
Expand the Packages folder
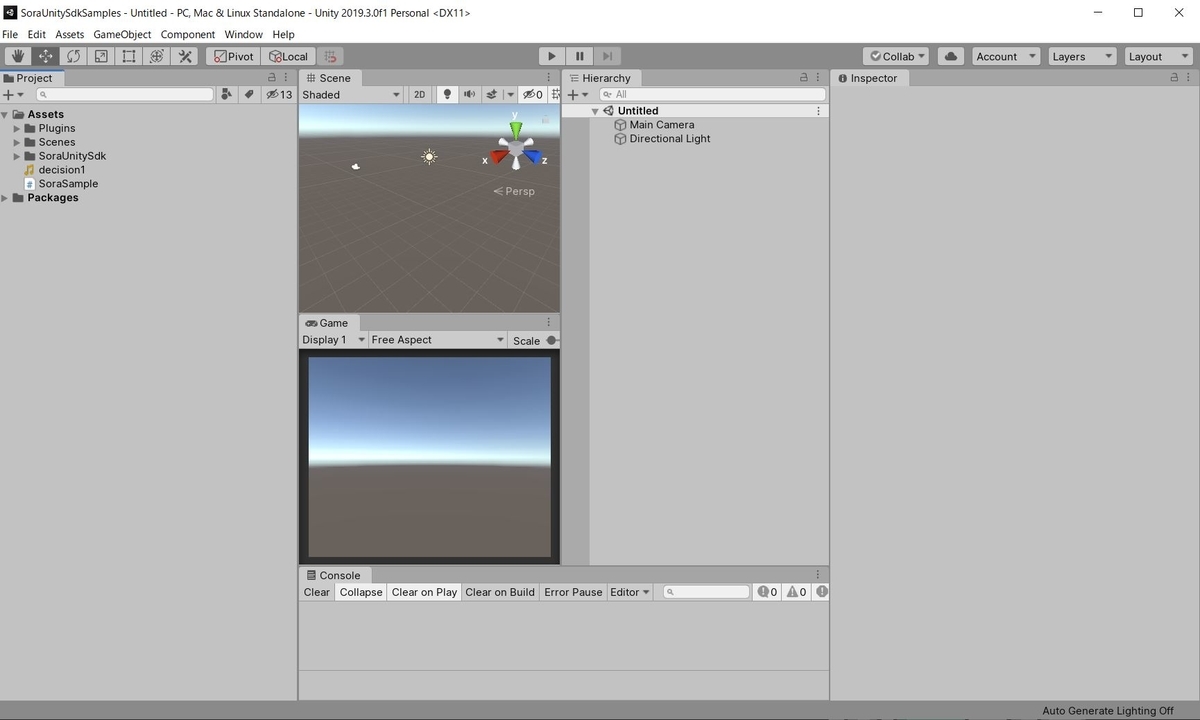6,198
